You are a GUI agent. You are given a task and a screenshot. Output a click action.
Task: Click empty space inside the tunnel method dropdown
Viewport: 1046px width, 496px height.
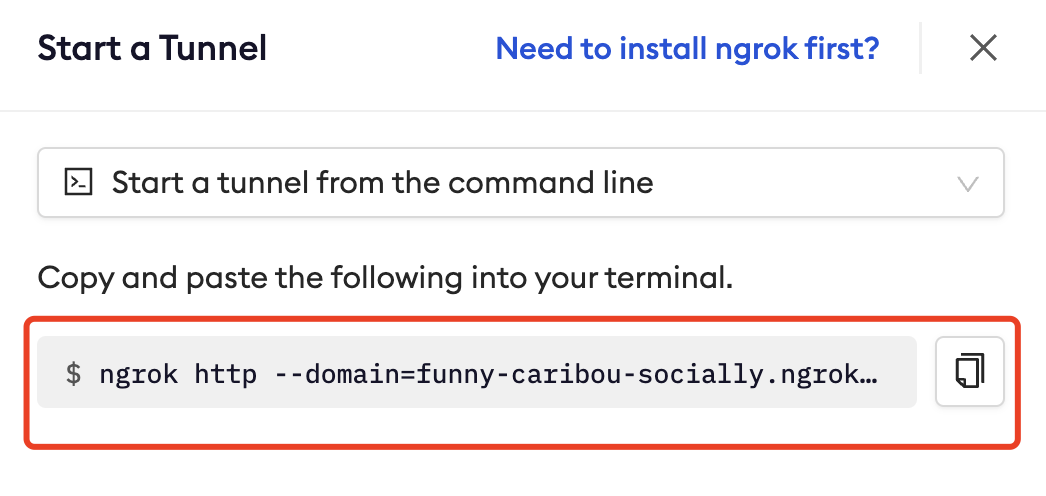pos(800,183)
